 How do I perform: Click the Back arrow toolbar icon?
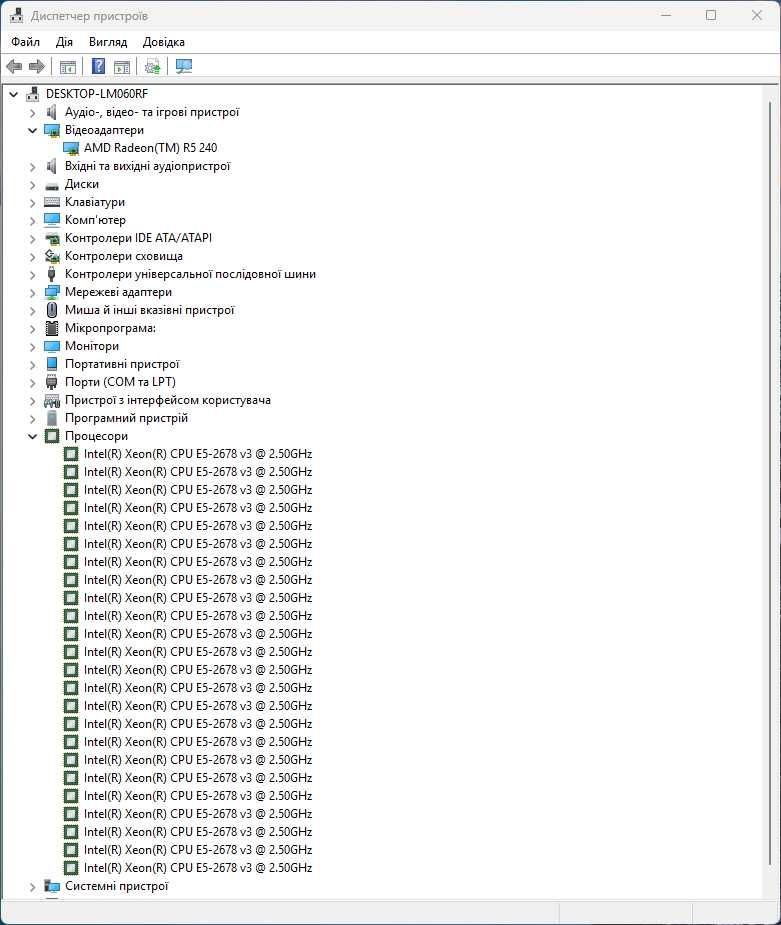coord(14,67)
